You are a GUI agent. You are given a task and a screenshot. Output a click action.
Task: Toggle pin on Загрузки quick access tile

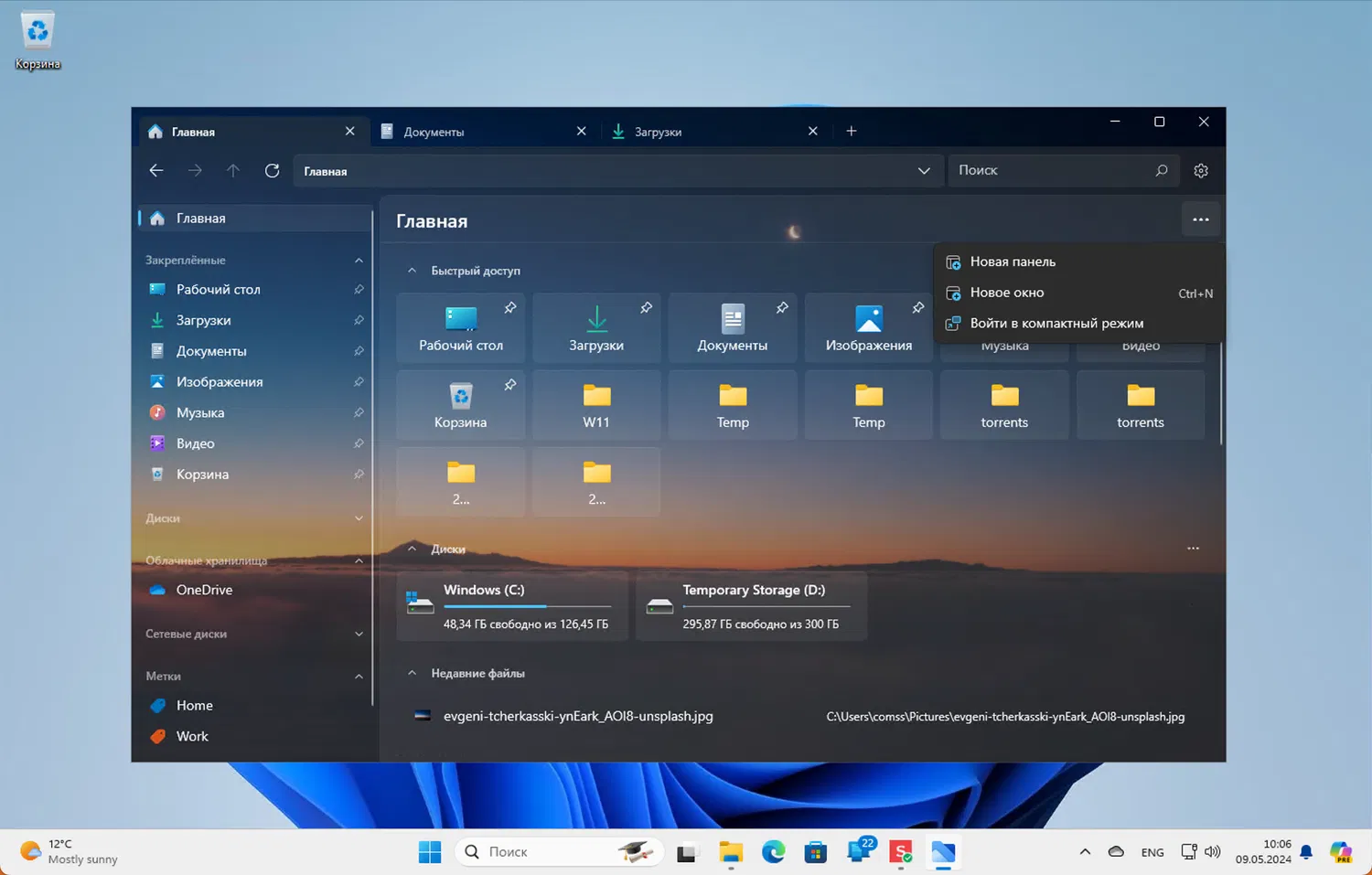(x=646, y=308)
